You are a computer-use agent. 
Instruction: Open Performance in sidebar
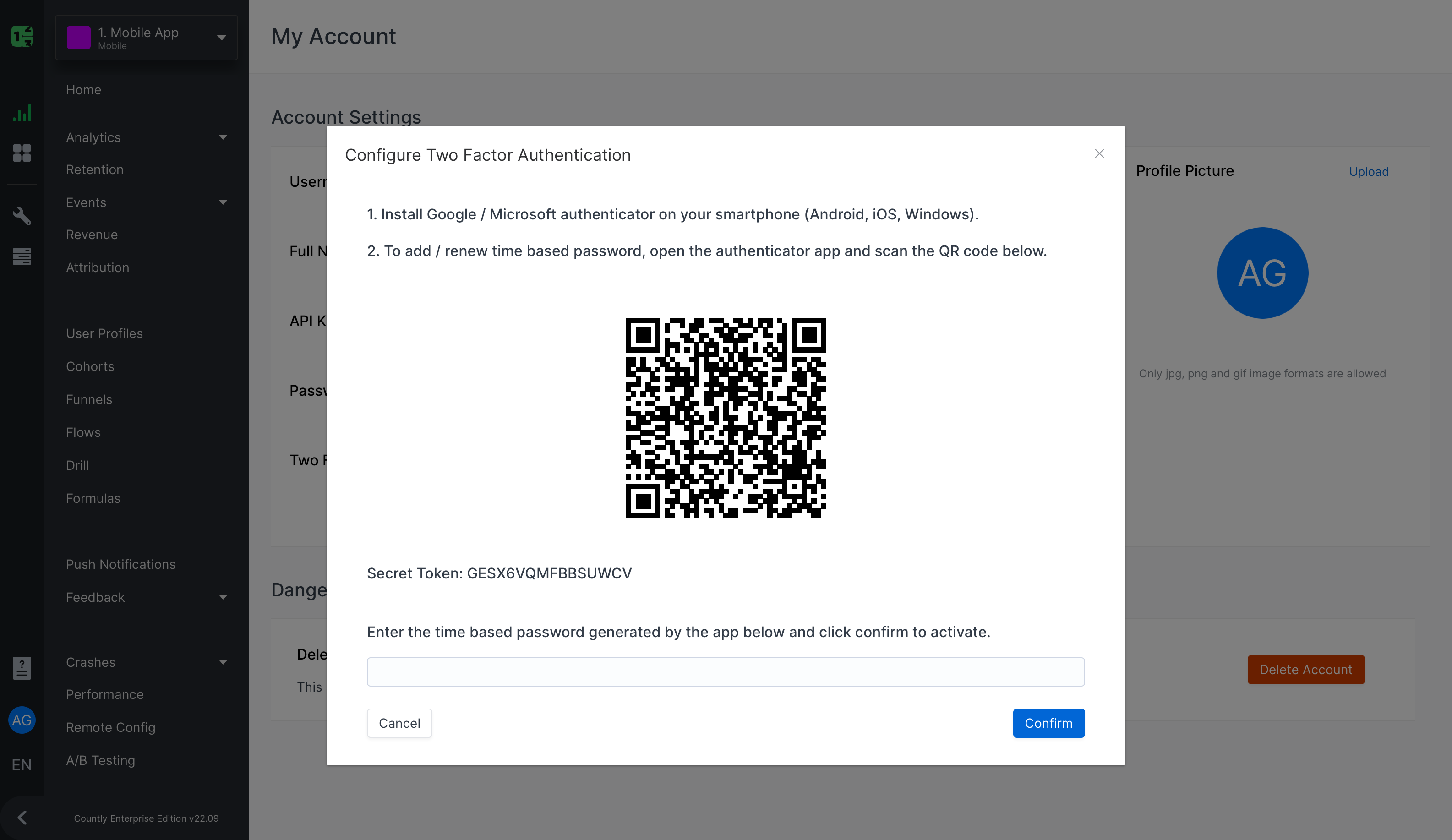pos(104,694)
